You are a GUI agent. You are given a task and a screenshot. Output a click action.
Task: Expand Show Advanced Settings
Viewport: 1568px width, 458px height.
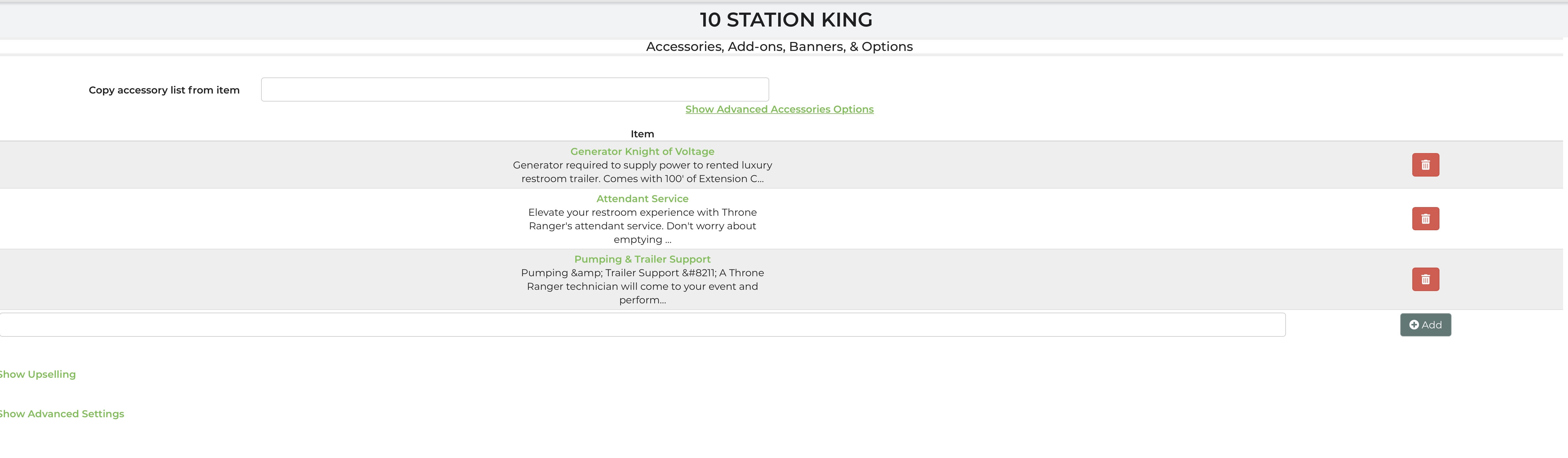click(x=61, y=414)
